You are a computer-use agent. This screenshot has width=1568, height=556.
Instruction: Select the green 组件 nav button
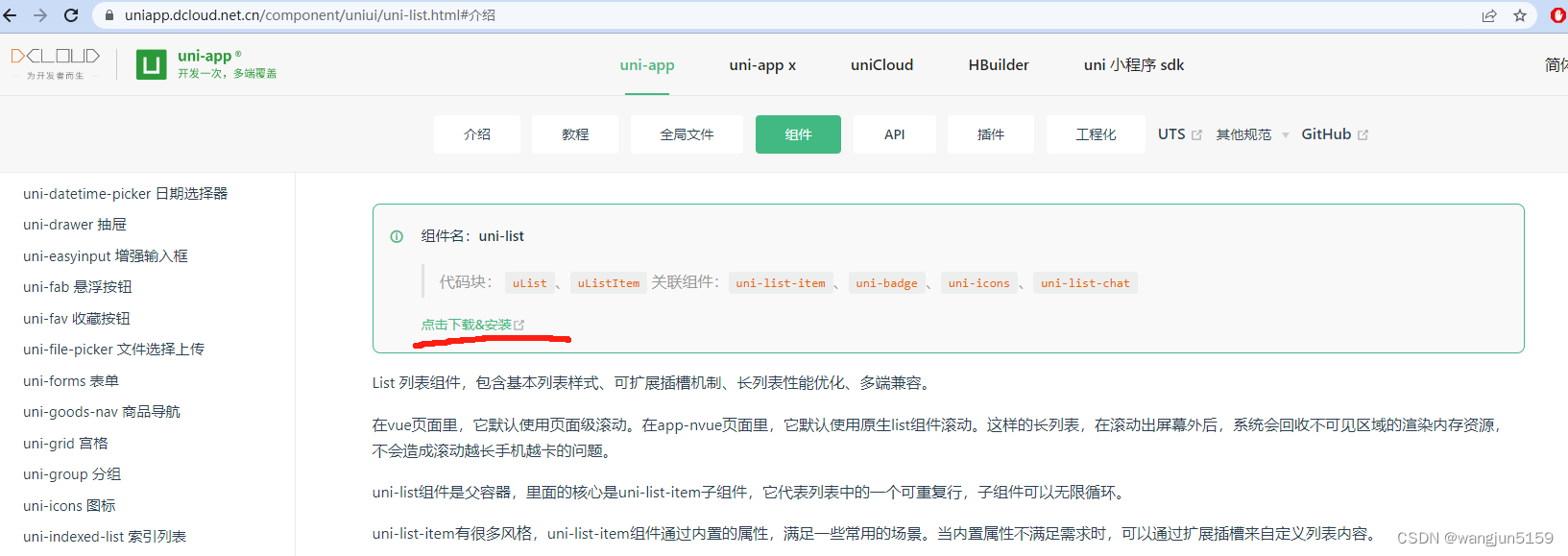coord(798,134)
